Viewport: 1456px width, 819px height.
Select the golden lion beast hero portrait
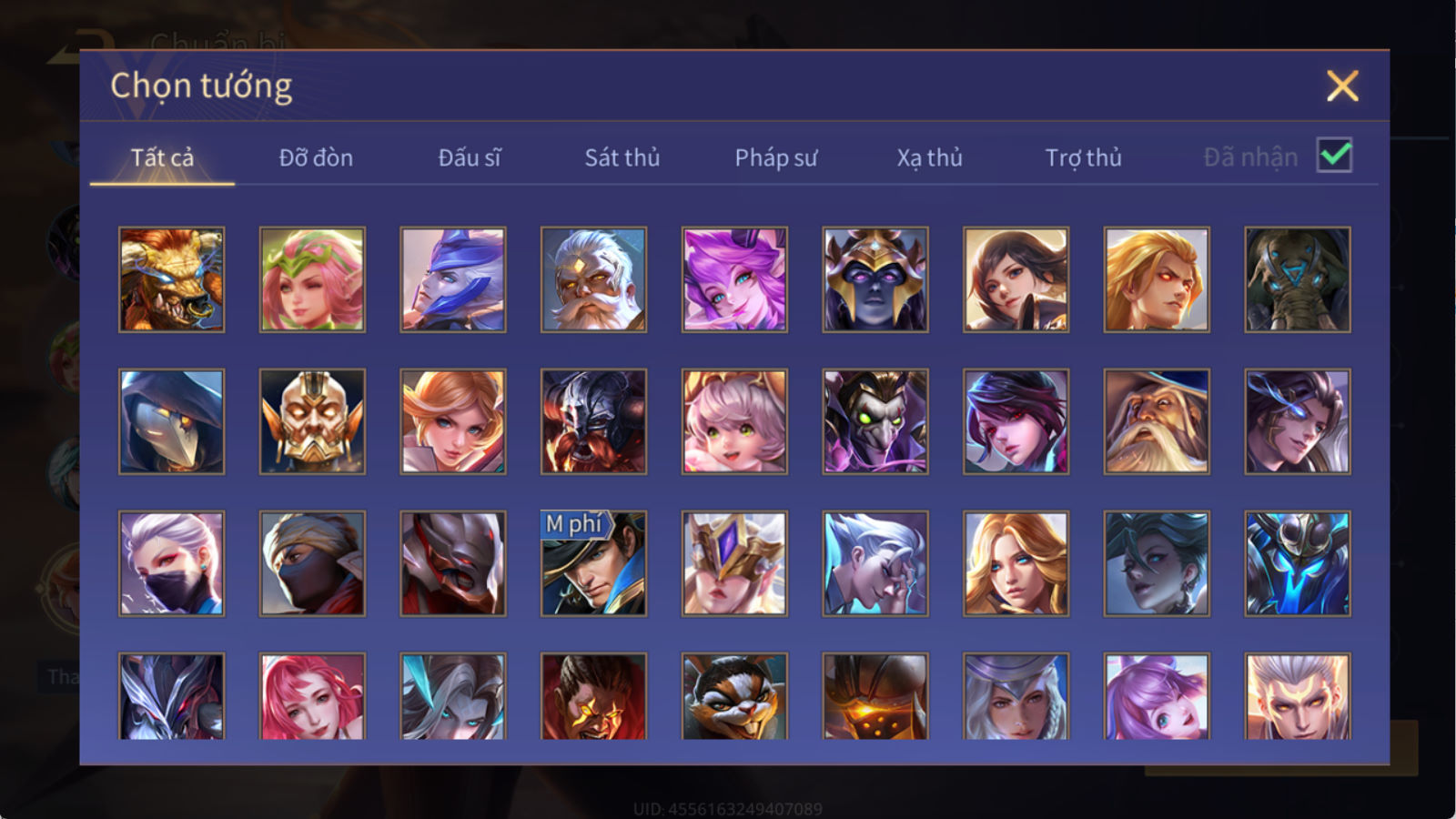click(x=171, y=279)
